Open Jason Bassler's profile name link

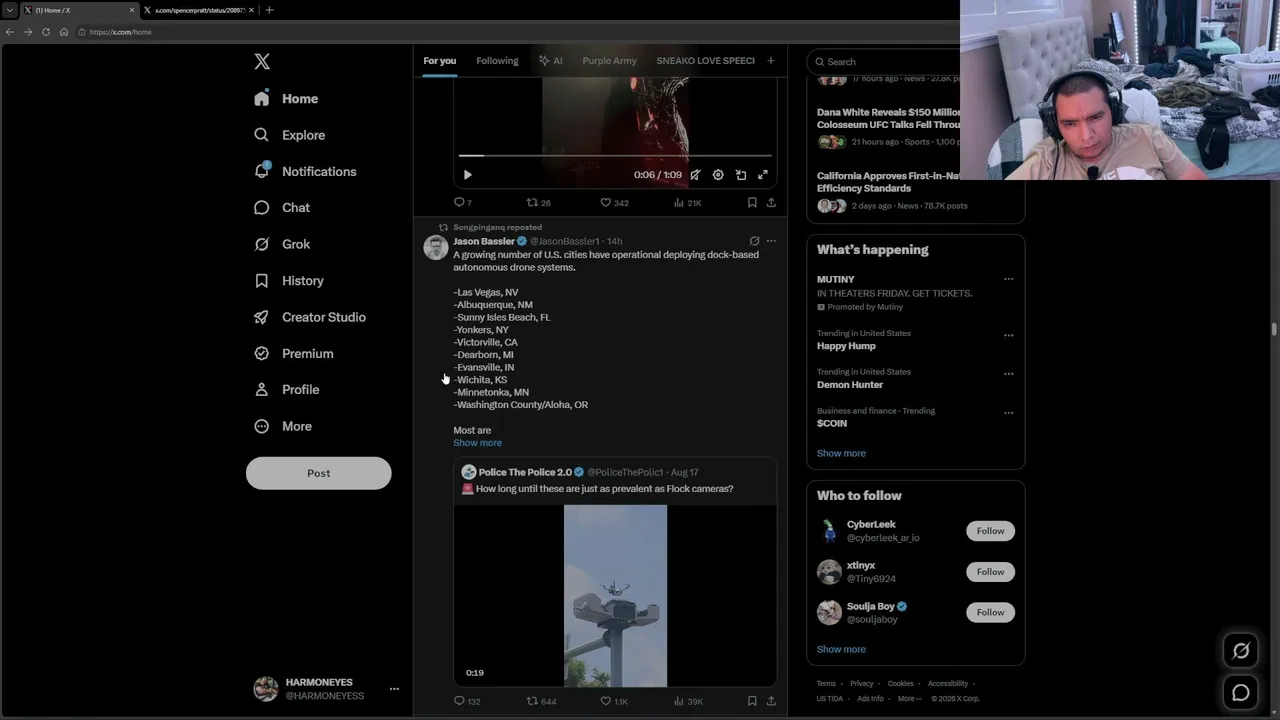(x=484, y=241)
